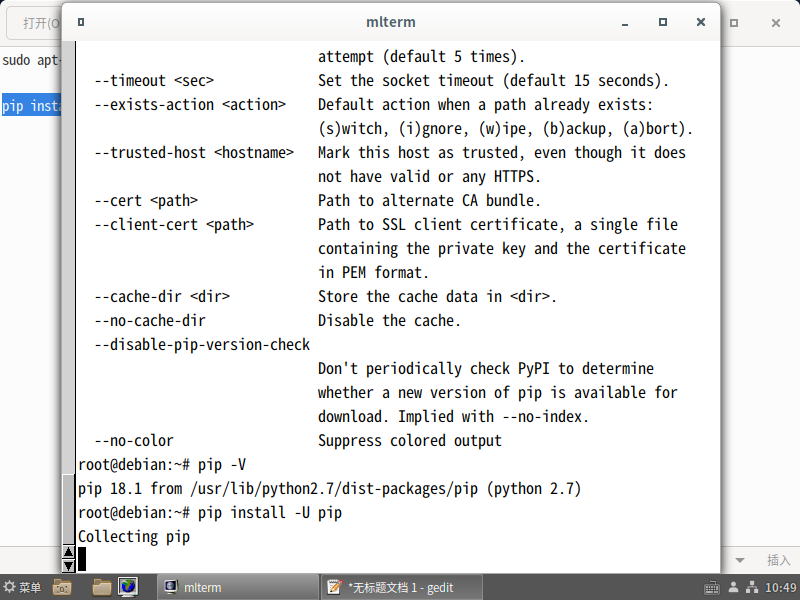Switch to the gedit 无标题文档 1 taskbar entry

(x=400, y=587)
